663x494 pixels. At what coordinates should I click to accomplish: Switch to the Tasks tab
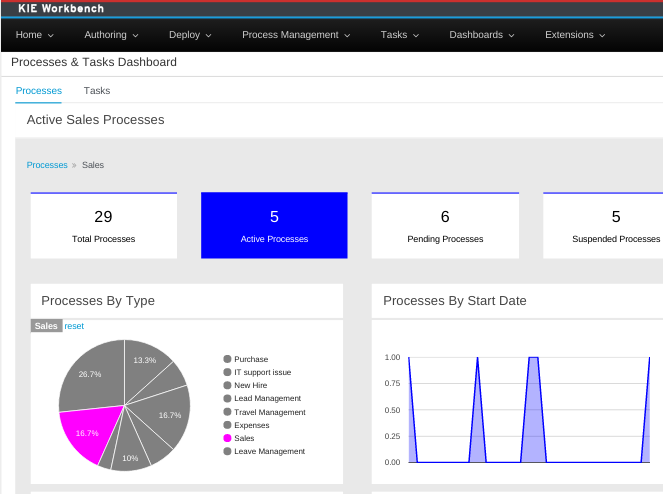coord(97,91)
